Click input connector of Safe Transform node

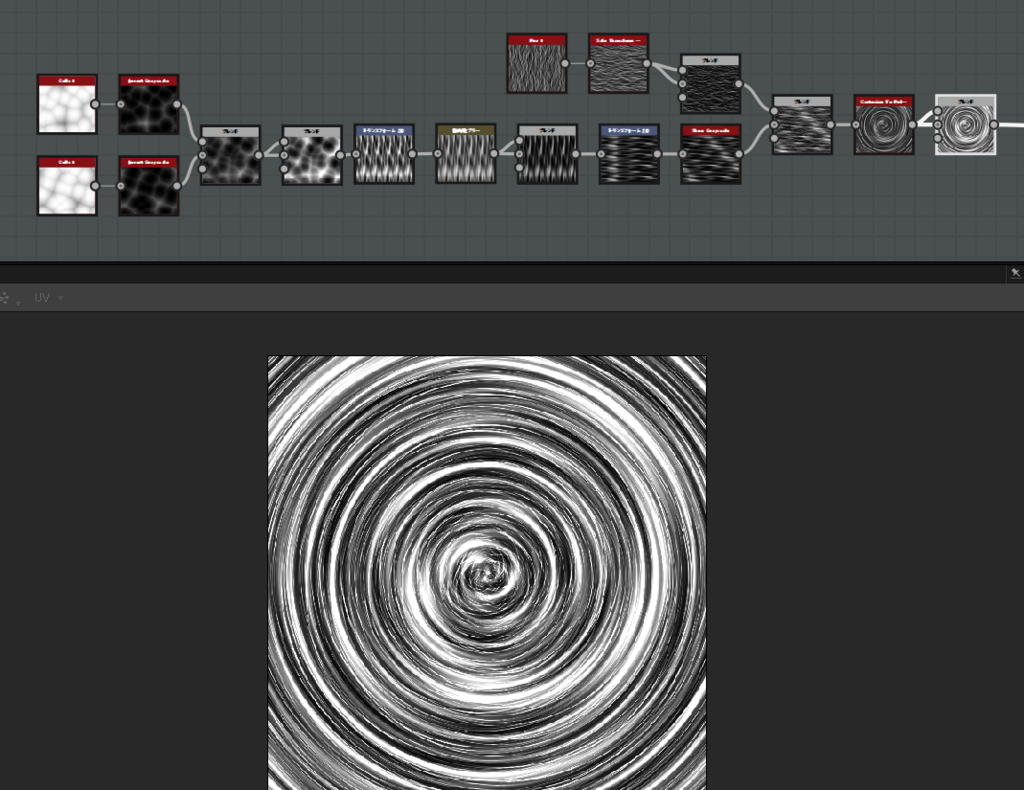pyautogui.click(x=590, y=63)
